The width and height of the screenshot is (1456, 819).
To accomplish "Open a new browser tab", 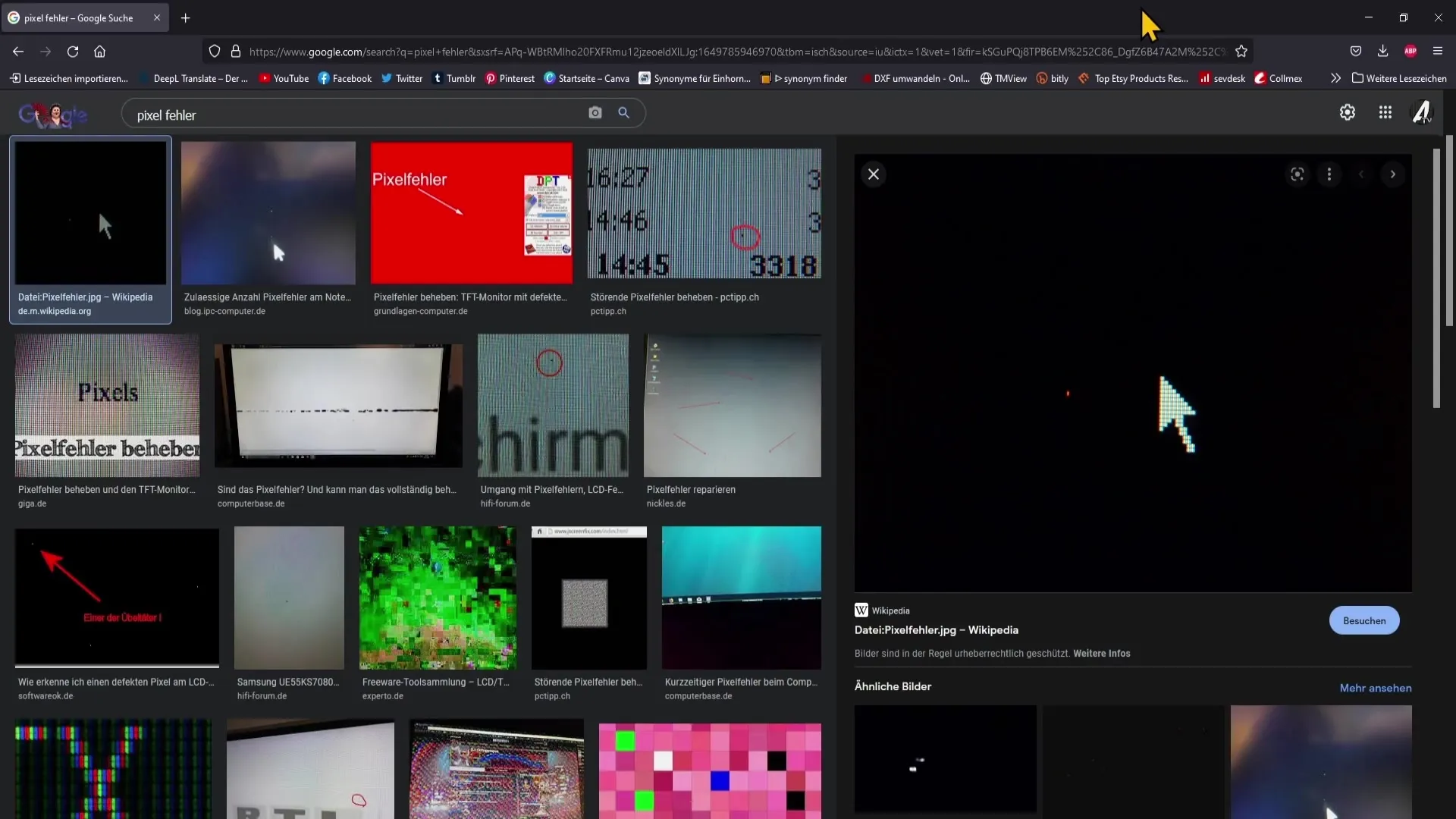I will coord(186,17).
